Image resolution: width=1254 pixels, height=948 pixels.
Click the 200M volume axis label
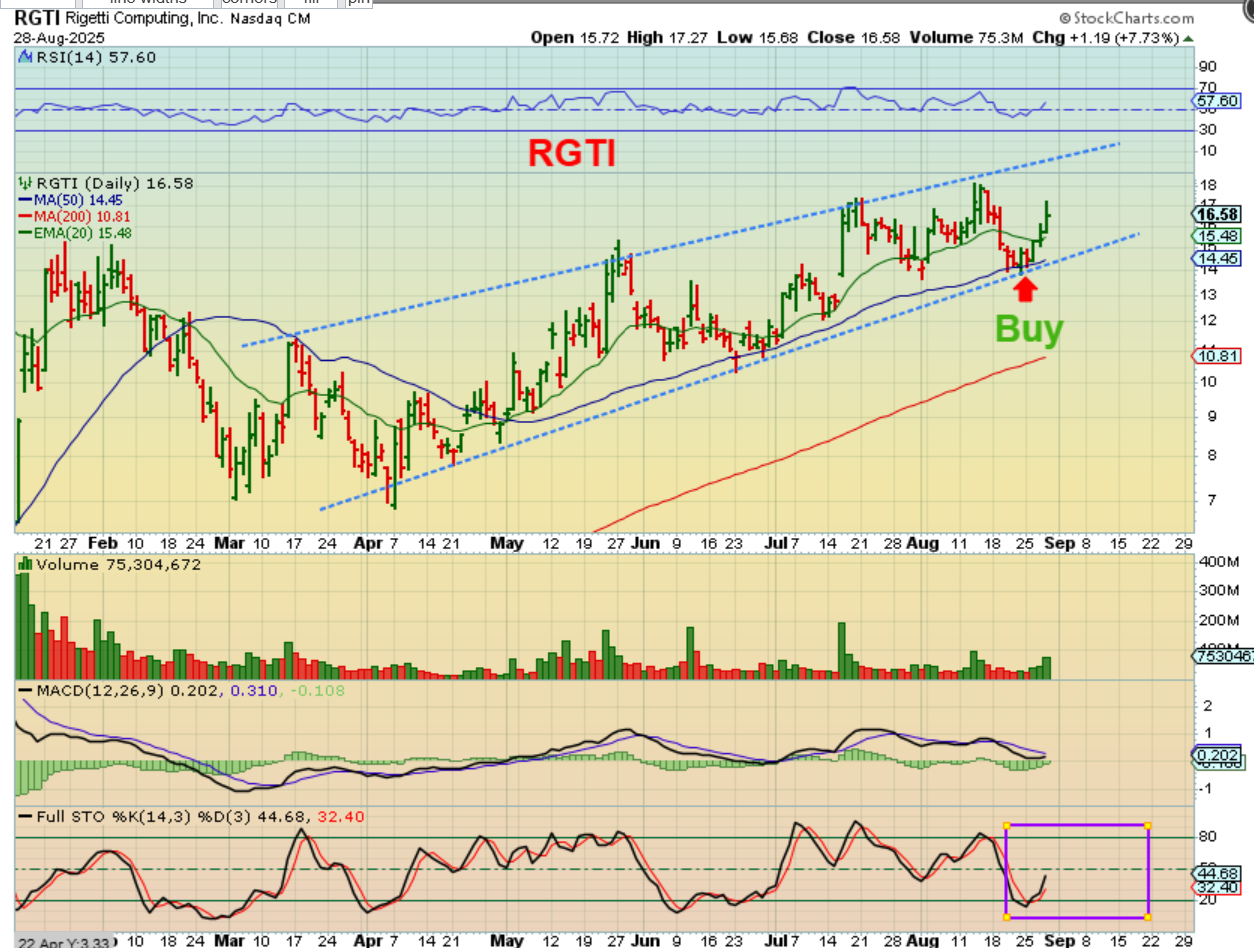click(x=1218, y=621)
